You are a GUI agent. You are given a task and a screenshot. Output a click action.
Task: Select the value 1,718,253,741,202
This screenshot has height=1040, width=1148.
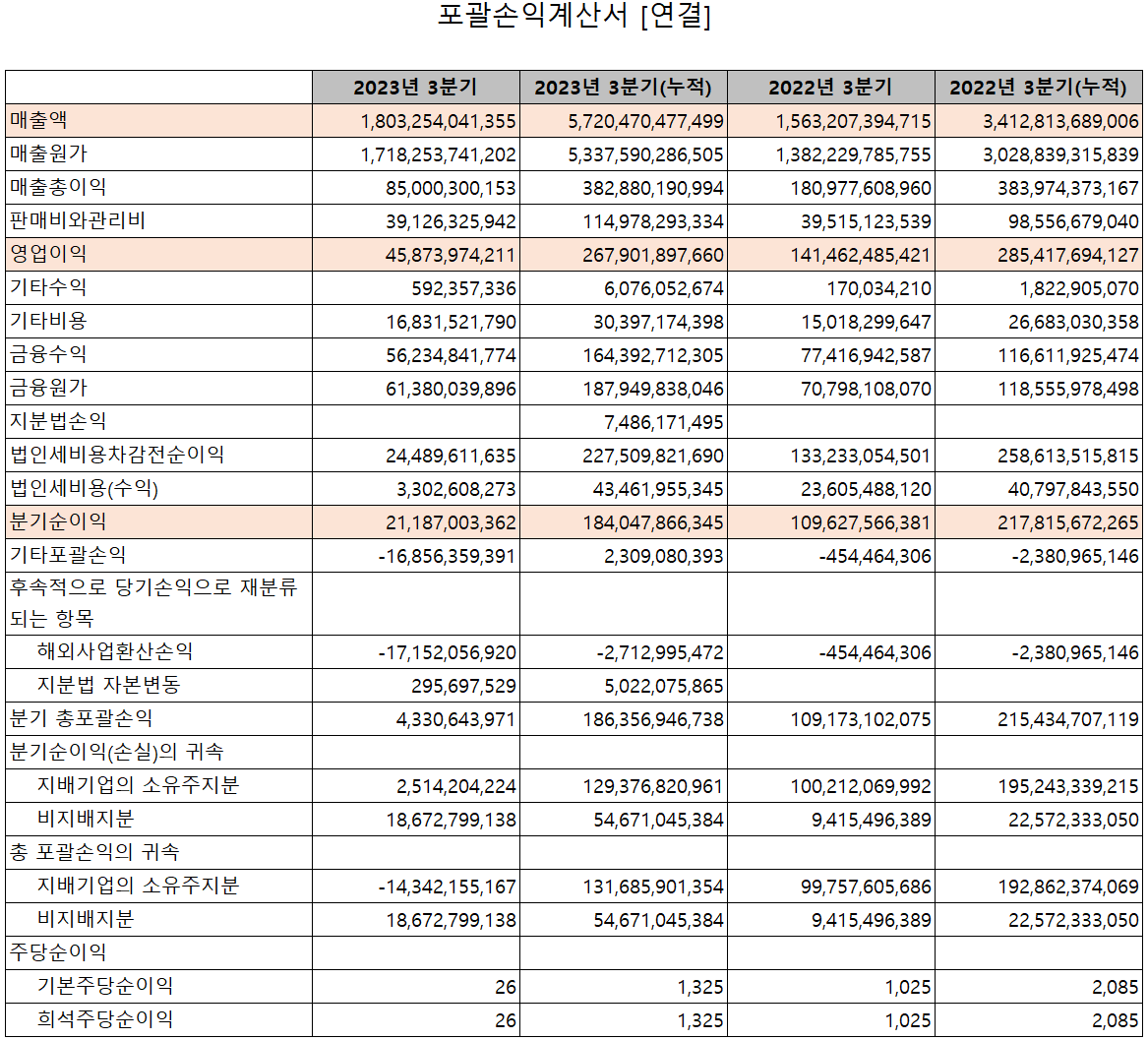tap(438, 154)
